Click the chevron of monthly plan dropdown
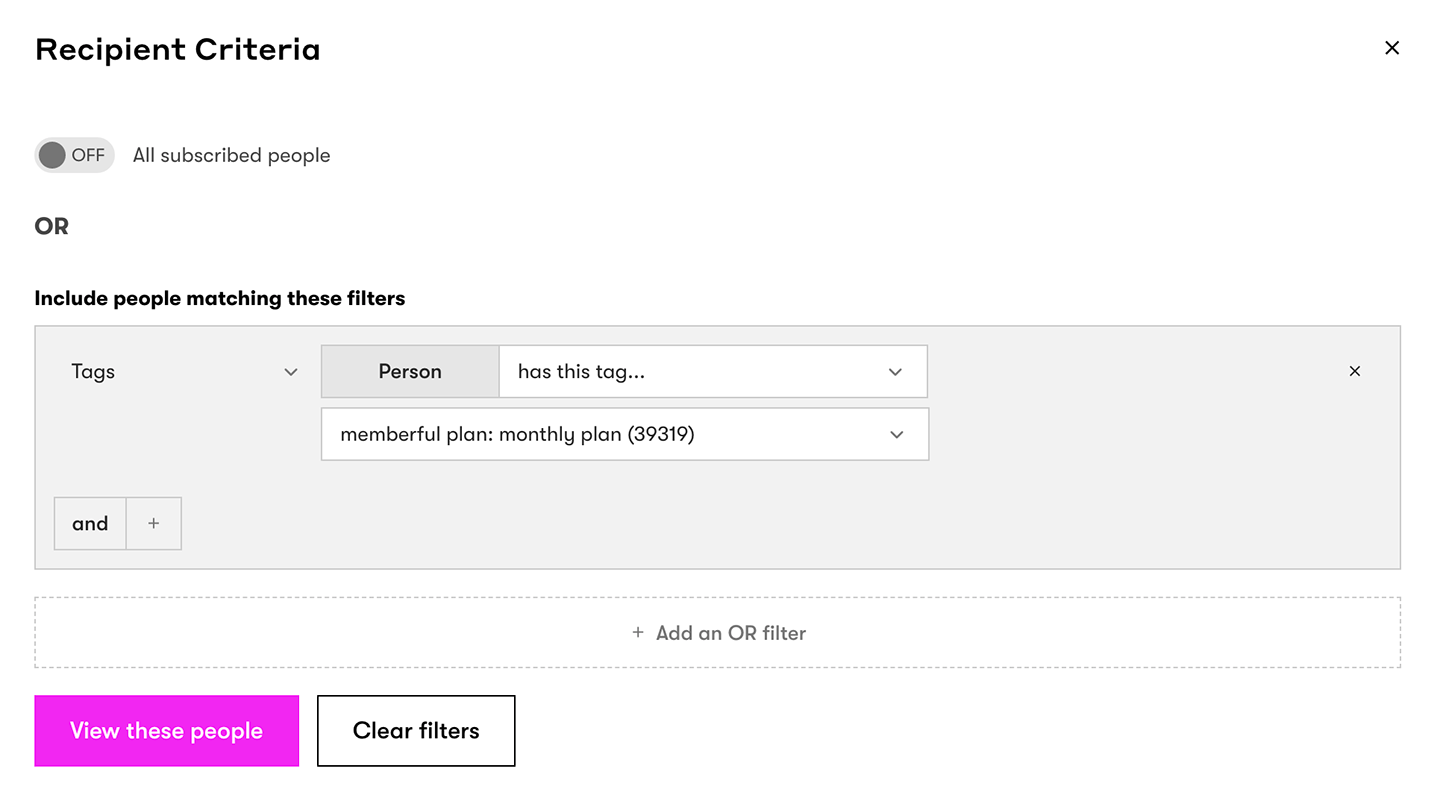The width and height of the screenshot is (1440, 798). tap(897, 435)
